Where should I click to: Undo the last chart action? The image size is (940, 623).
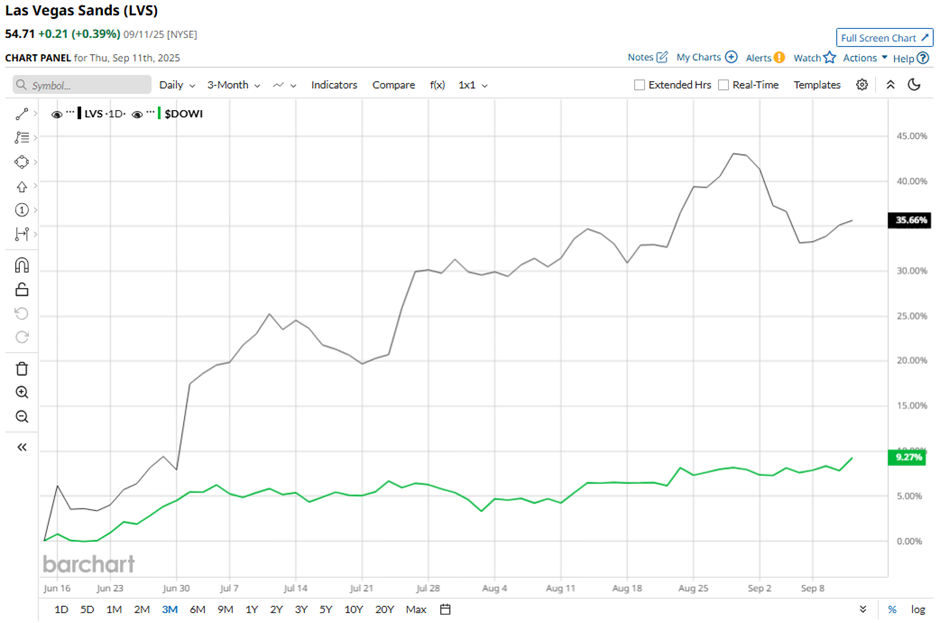(22, 314)
